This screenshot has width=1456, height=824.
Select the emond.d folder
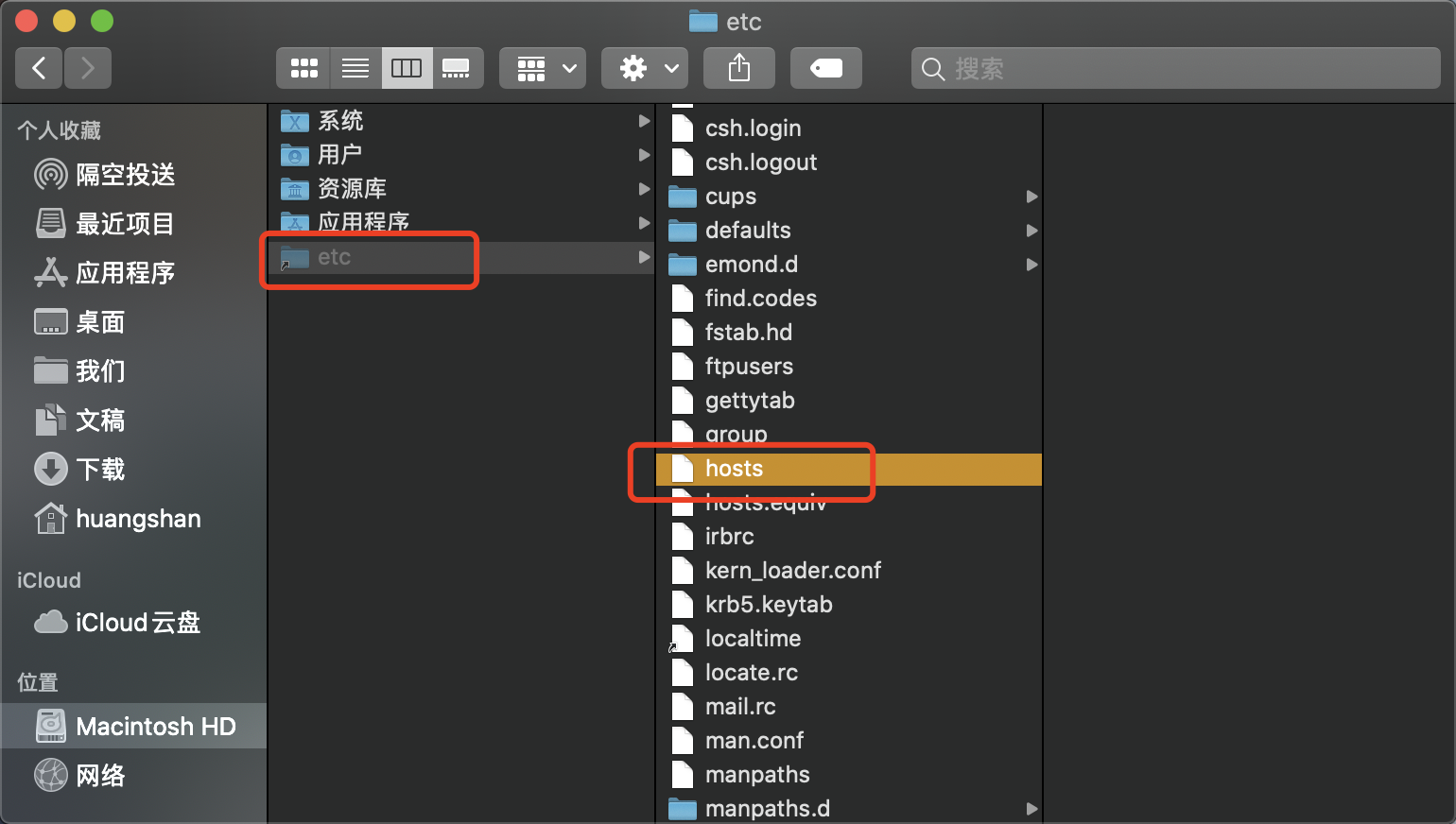849,265
